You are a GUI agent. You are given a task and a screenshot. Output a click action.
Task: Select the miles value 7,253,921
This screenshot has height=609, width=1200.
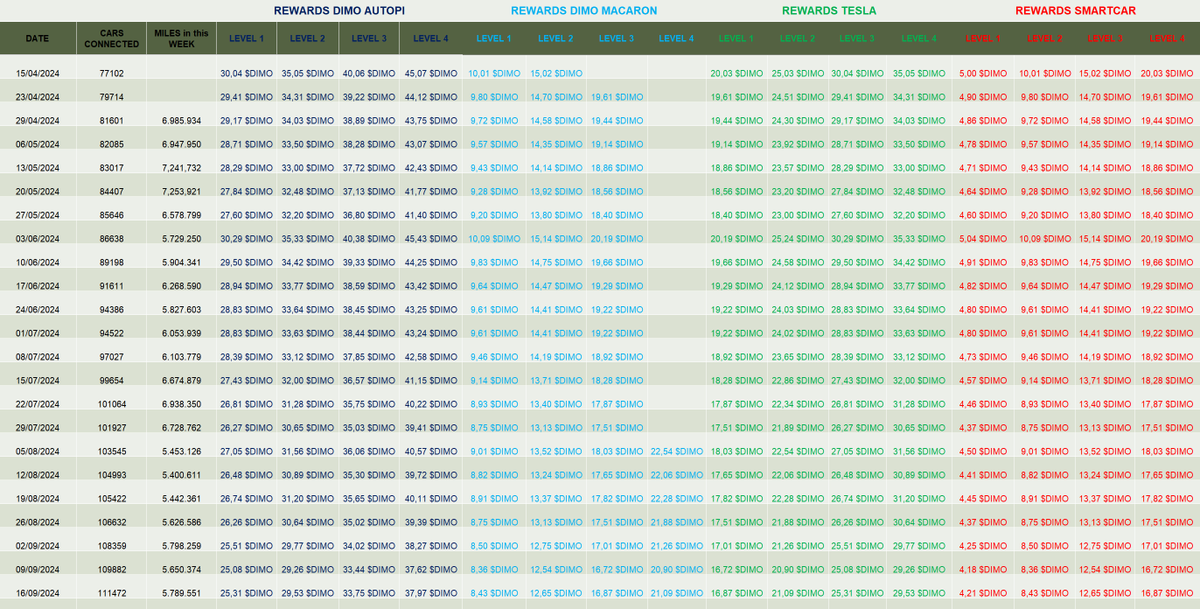coord(181,192)
